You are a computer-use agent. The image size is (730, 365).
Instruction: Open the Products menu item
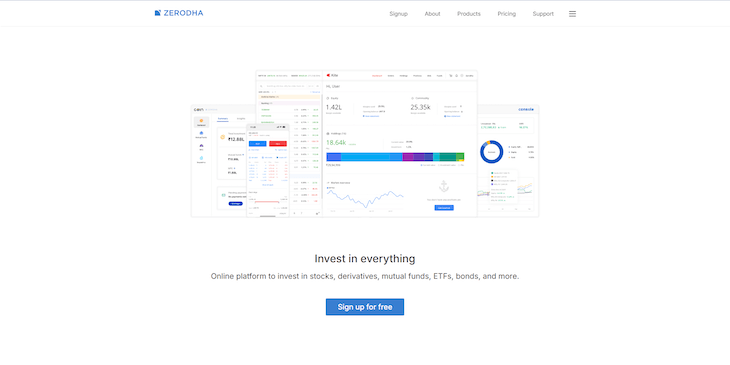(469, 14)
